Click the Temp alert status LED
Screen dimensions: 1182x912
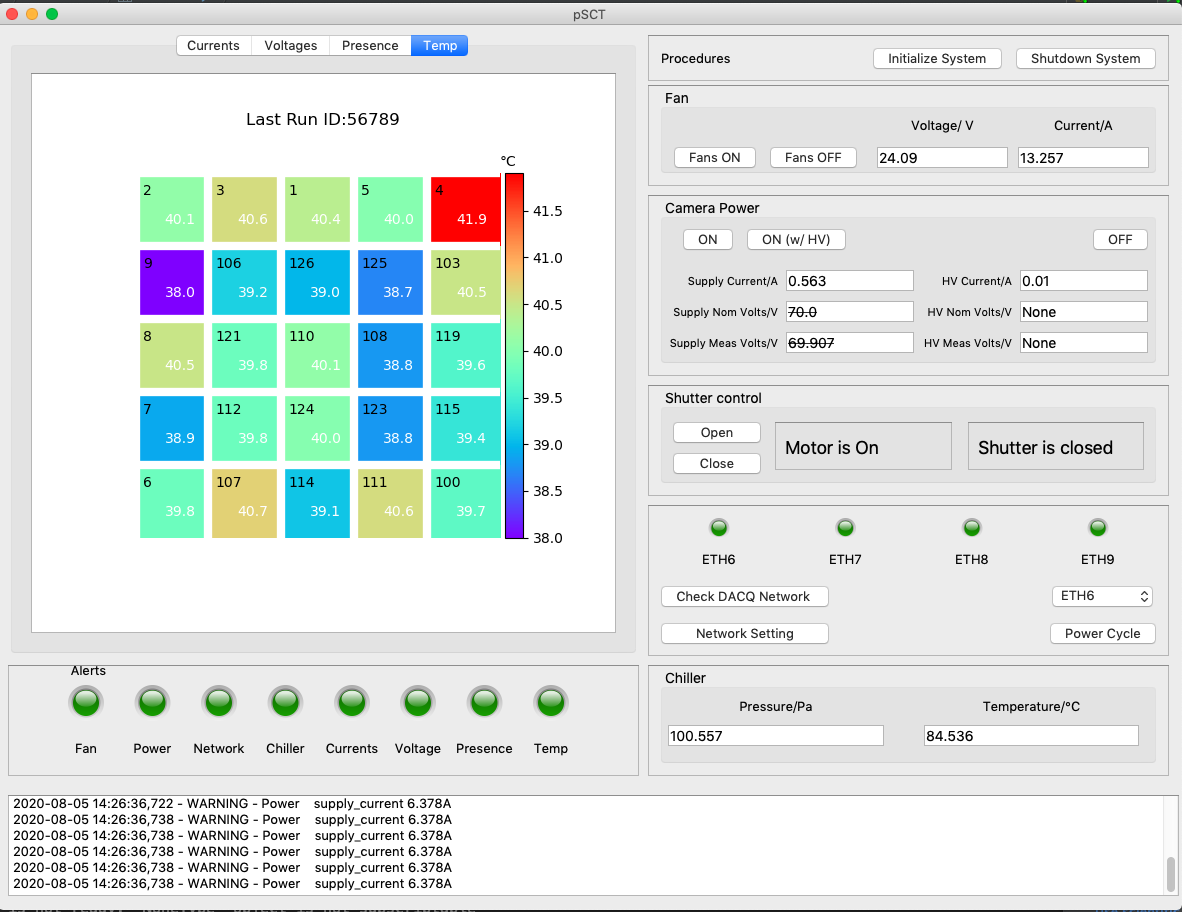pos(551,702)
